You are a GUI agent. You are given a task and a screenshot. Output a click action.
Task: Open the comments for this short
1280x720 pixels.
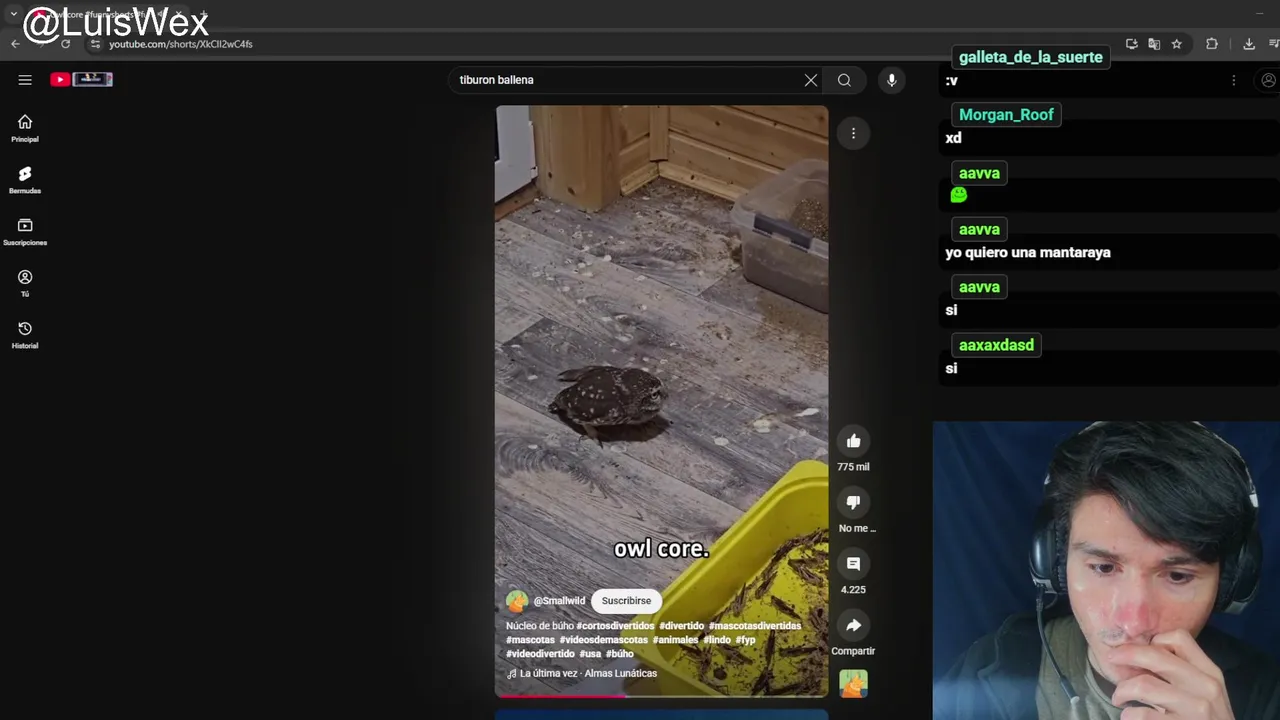(853, 564)
